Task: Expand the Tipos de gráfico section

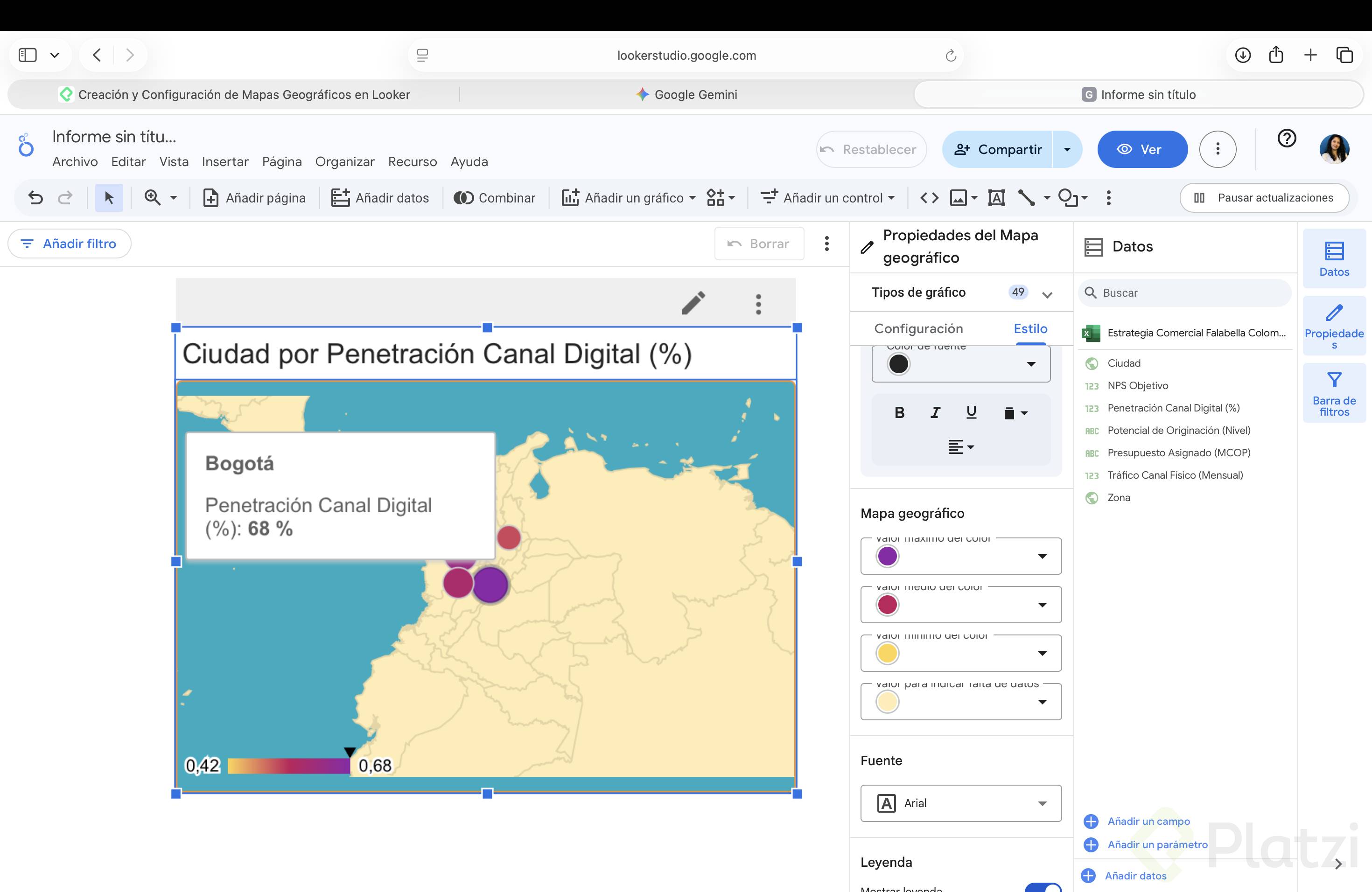Action: pos(1047,294)
